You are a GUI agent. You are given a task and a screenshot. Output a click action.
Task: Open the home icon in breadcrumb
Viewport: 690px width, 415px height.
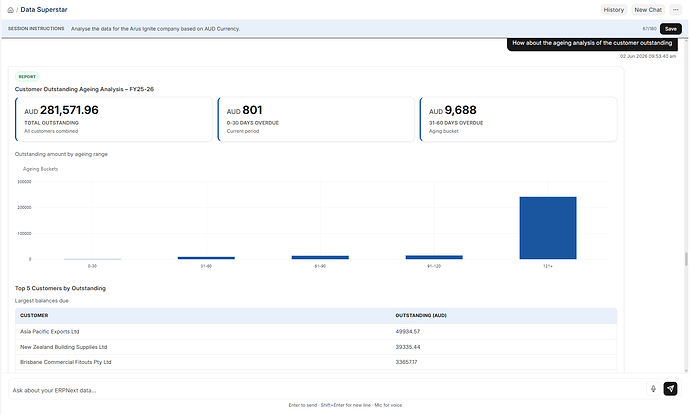click(11, 10)
